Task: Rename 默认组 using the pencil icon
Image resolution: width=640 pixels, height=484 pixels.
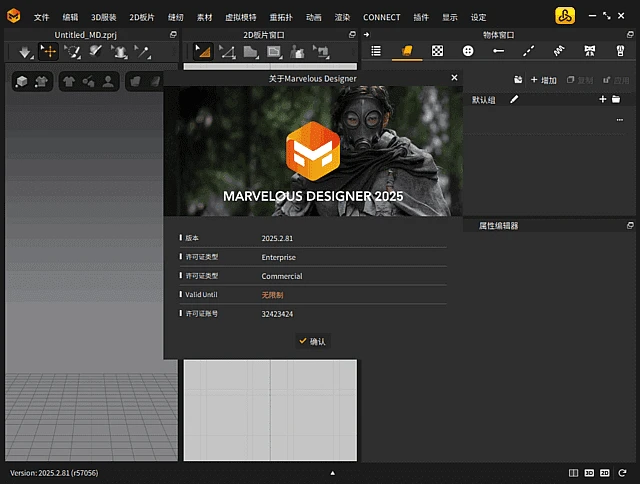Action: pos(514,99)
